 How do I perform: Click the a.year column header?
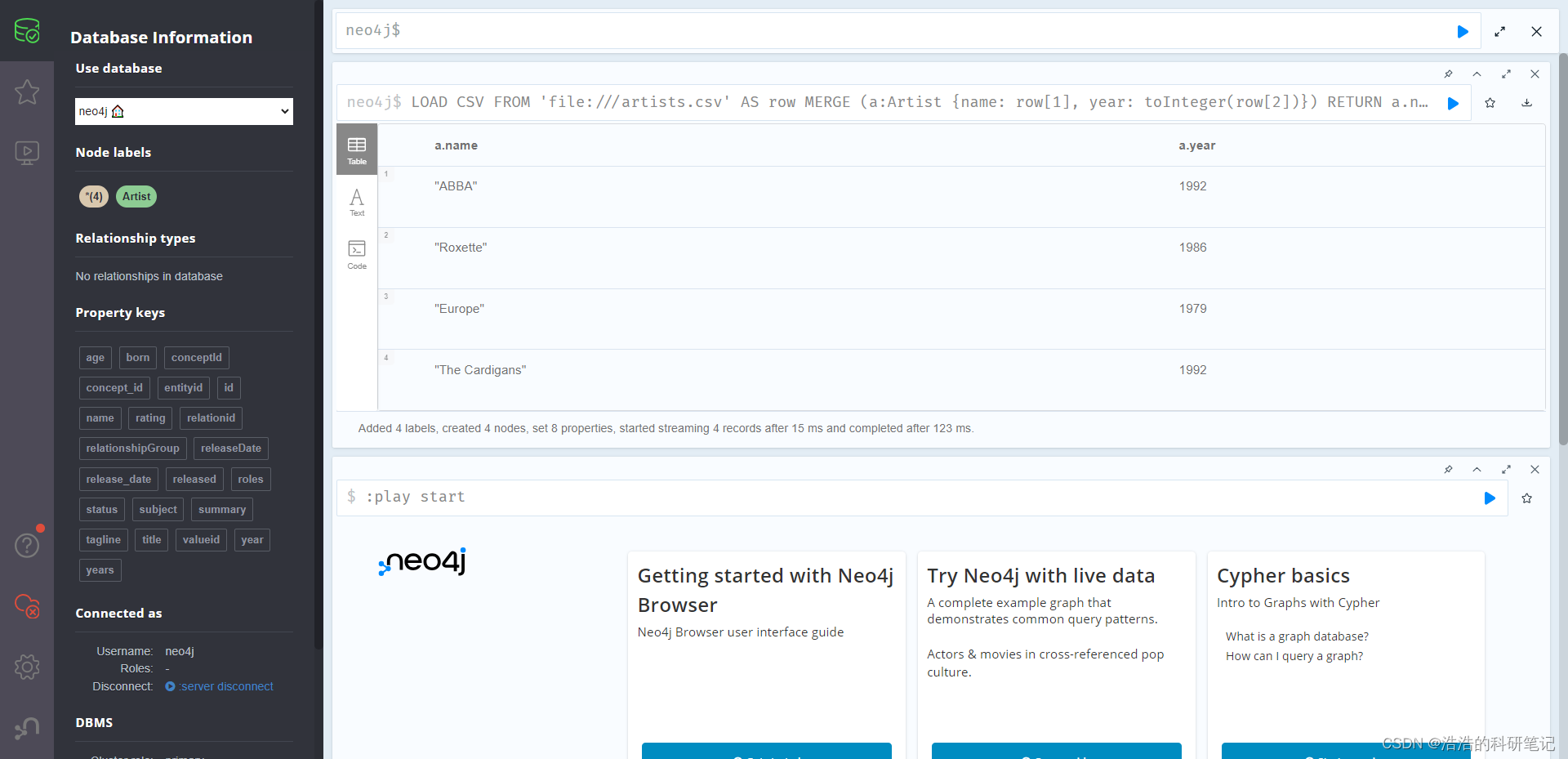point(1196,145)
